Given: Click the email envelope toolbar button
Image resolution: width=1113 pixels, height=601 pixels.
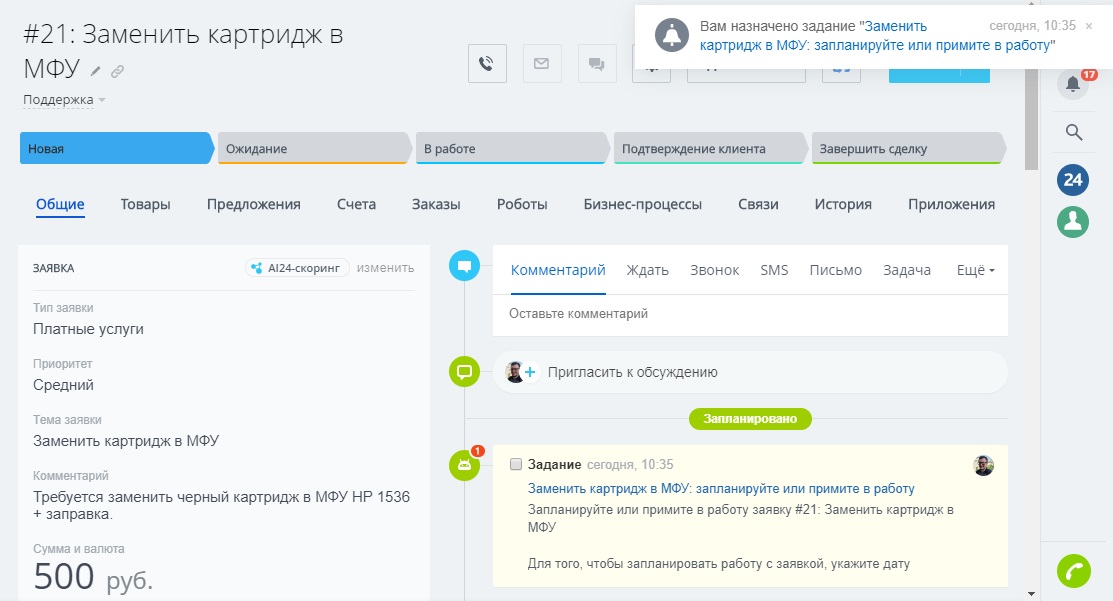Looking at the screenshot, I should [x=542, y=64].
